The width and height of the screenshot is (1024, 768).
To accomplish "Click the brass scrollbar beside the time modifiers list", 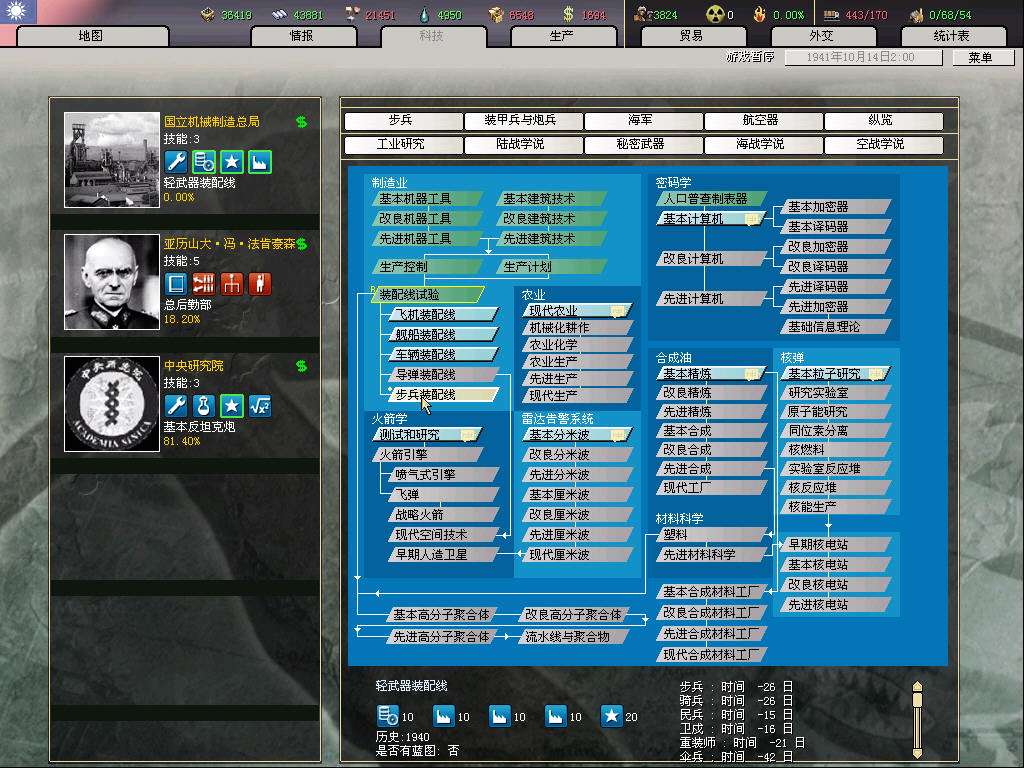I will pyautogui.click(x=917, y=720).
